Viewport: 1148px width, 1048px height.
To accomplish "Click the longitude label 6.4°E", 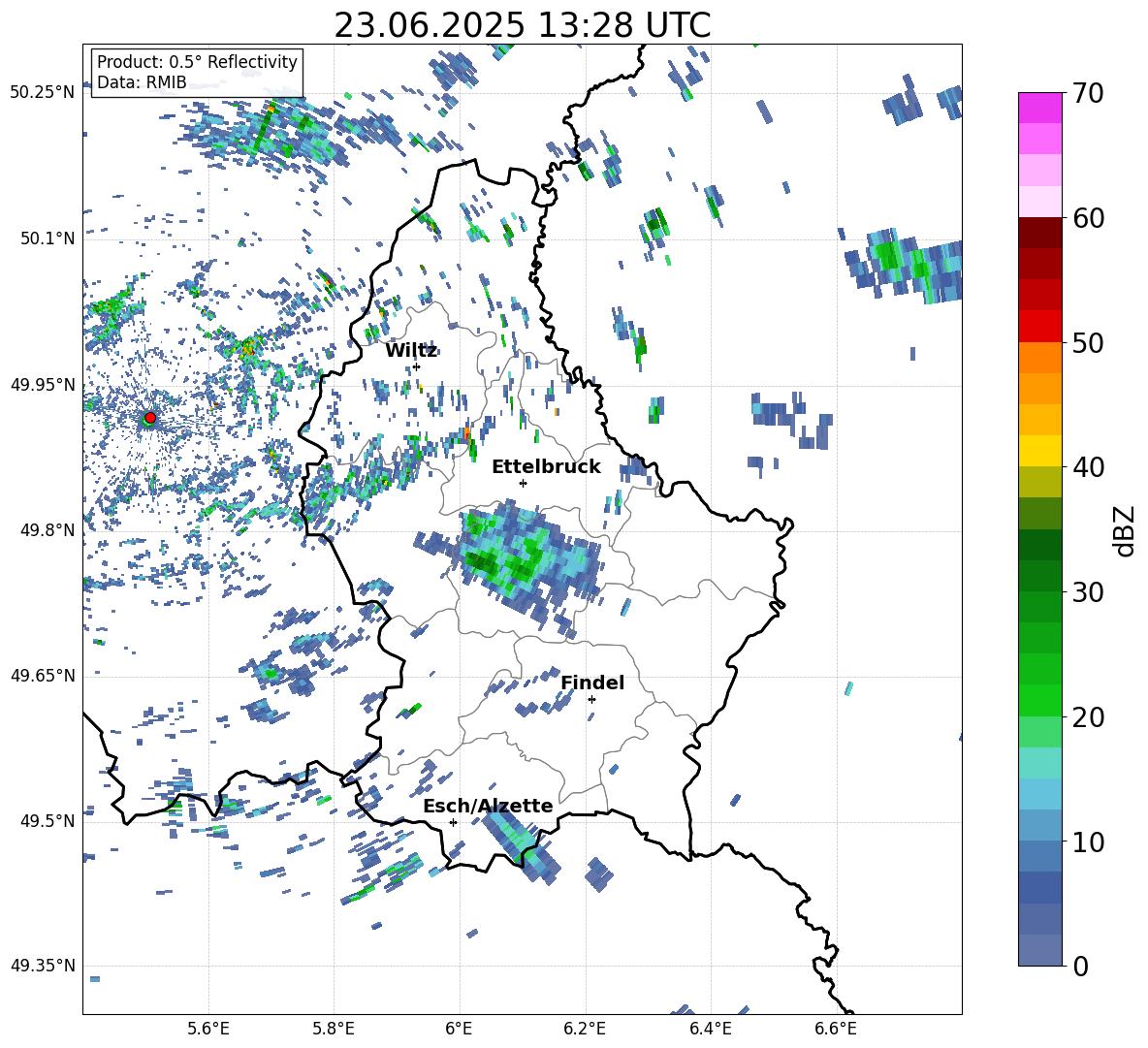I will pos(710,1029).
